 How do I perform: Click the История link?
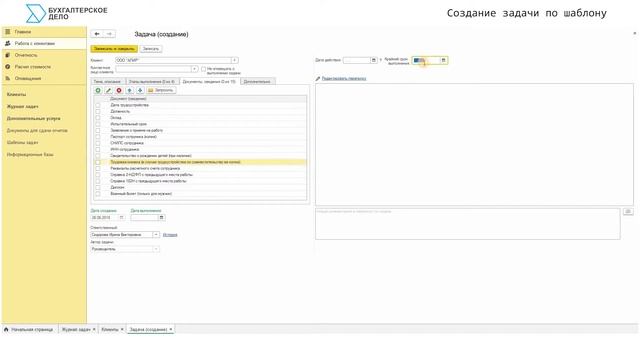(170, 235)
